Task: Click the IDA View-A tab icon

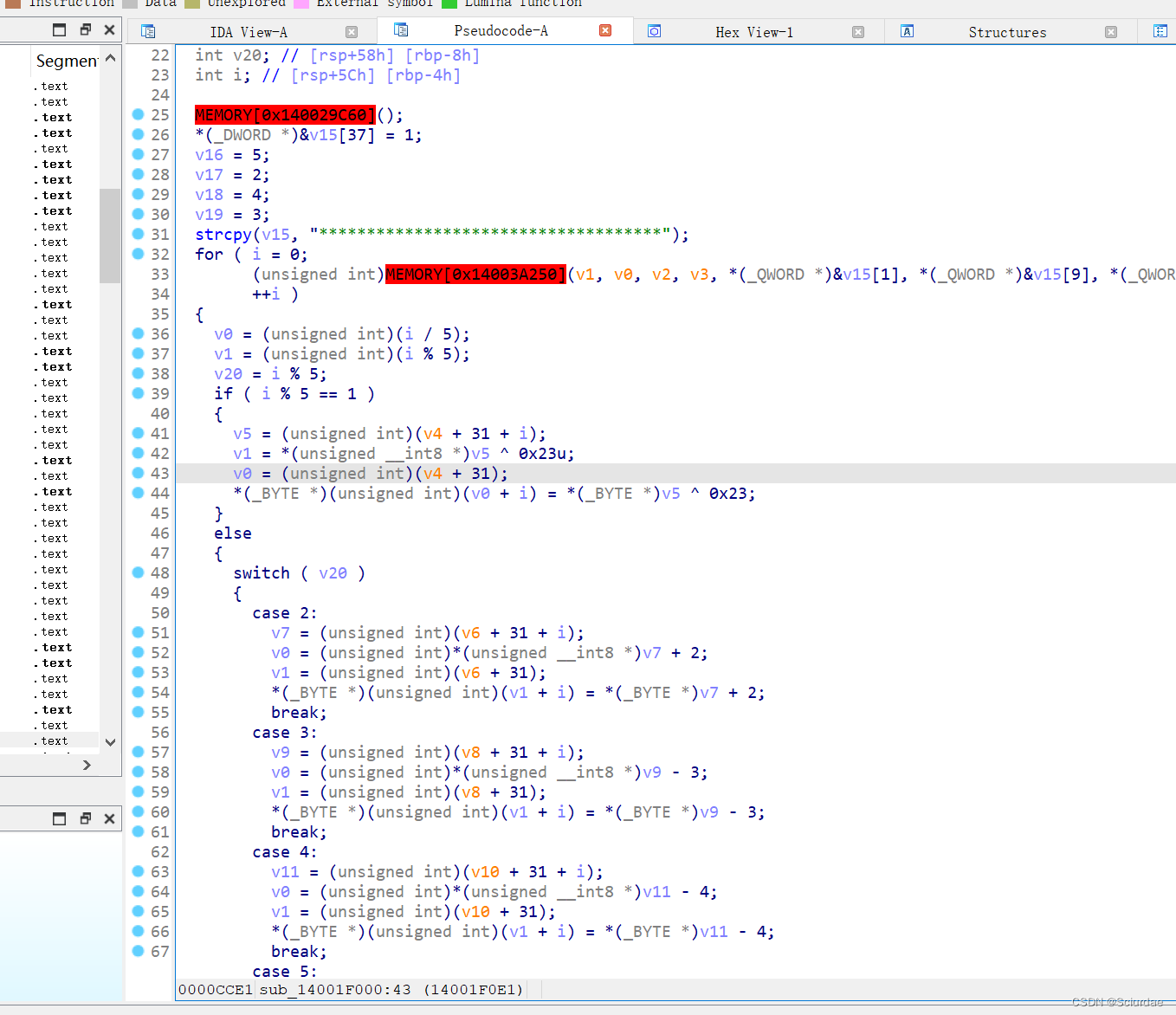Action: [148, 31]
